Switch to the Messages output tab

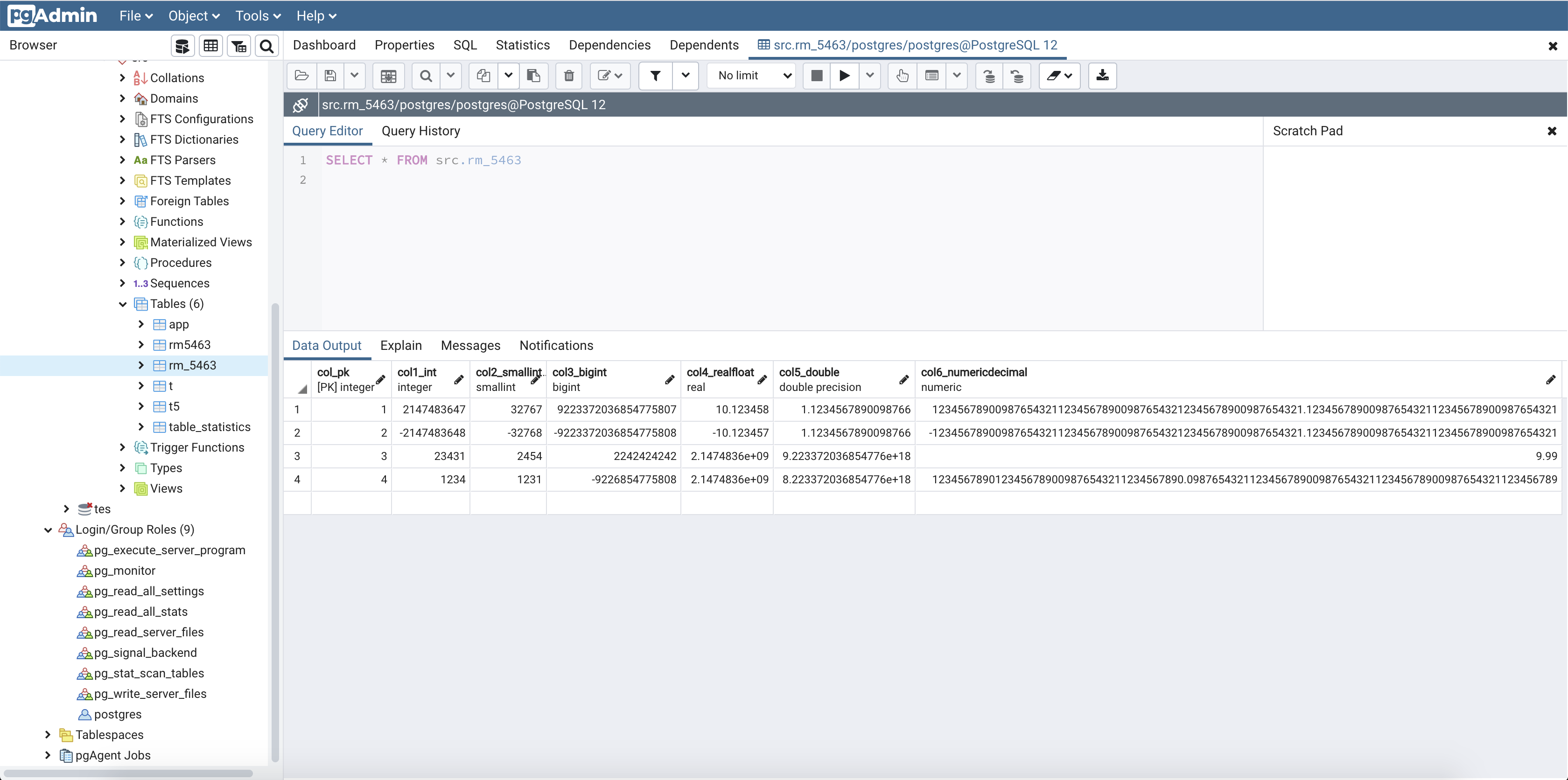(x=470, y=345)
